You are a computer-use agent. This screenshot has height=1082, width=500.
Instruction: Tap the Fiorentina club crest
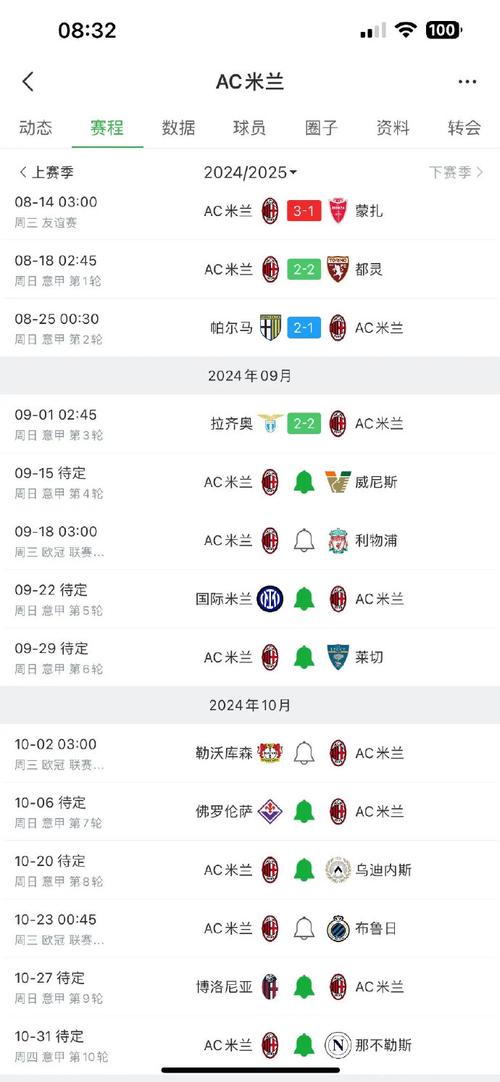[x=270, y=812]
